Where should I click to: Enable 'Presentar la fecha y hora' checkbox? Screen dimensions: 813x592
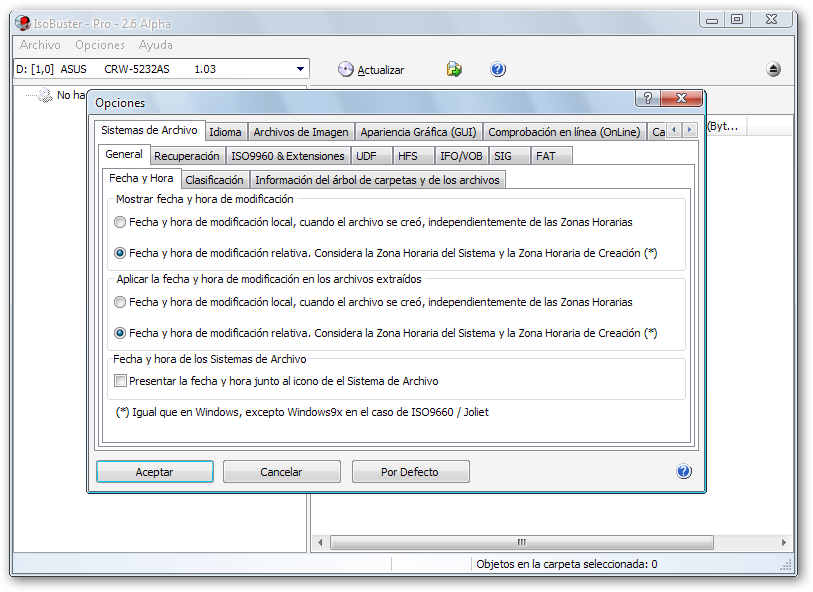[x=121, y=381]
